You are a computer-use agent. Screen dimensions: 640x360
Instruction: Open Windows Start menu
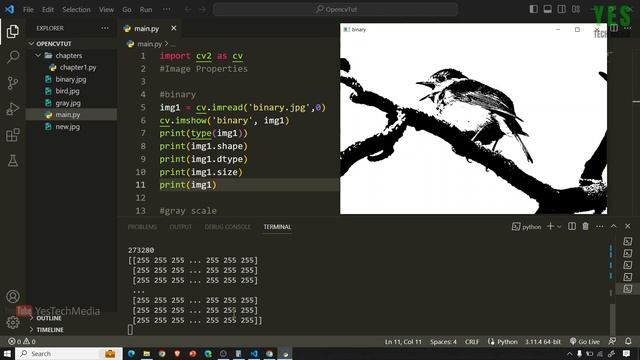click(7, 353)
